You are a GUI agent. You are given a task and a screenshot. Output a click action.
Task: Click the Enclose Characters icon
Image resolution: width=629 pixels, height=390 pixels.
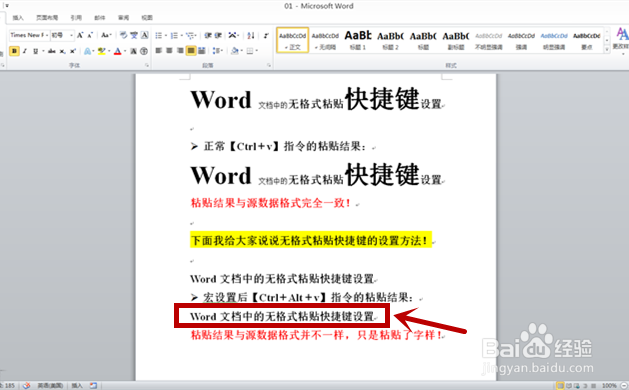tap(144, 51)
